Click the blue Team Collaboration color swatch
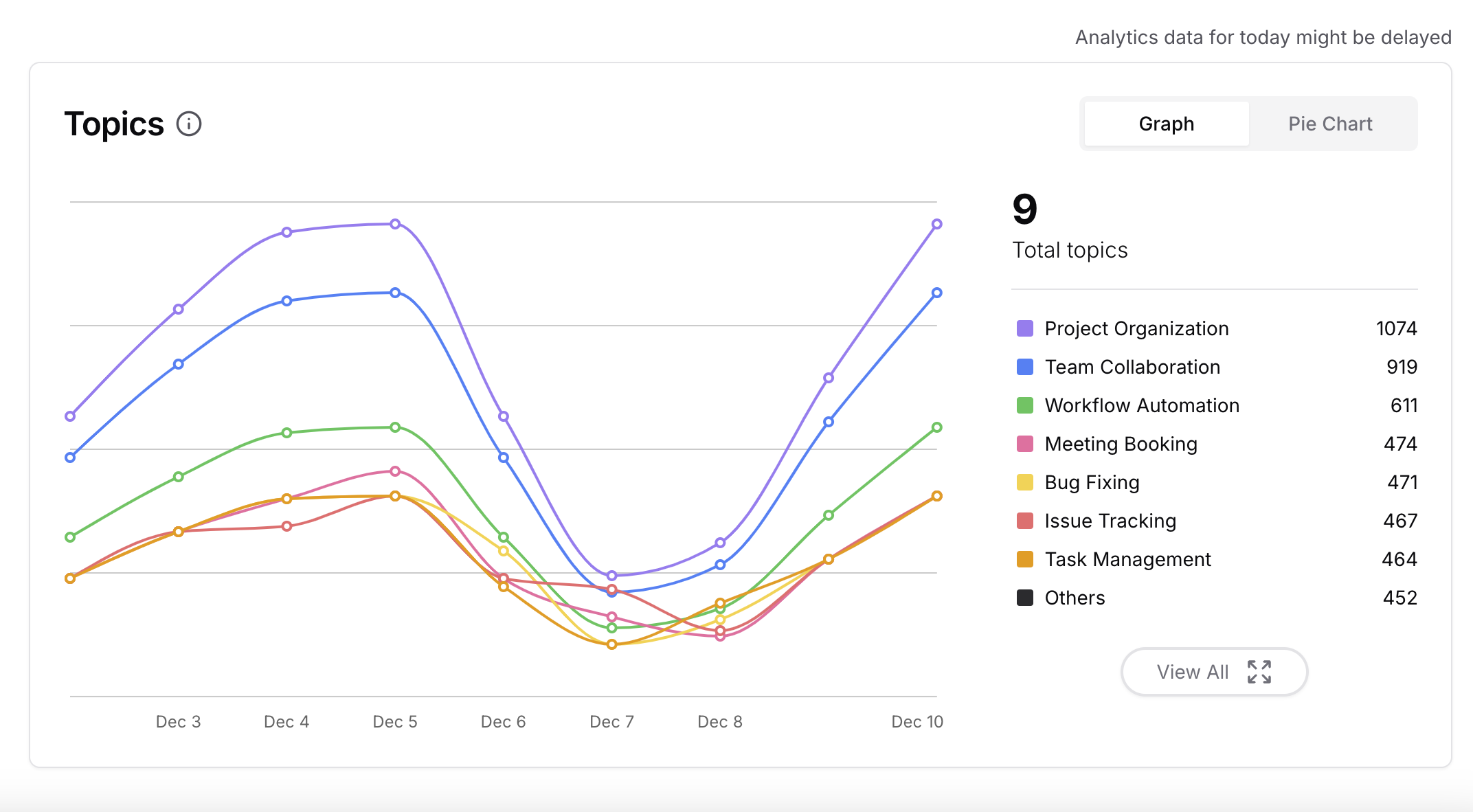 [1024, 367]
